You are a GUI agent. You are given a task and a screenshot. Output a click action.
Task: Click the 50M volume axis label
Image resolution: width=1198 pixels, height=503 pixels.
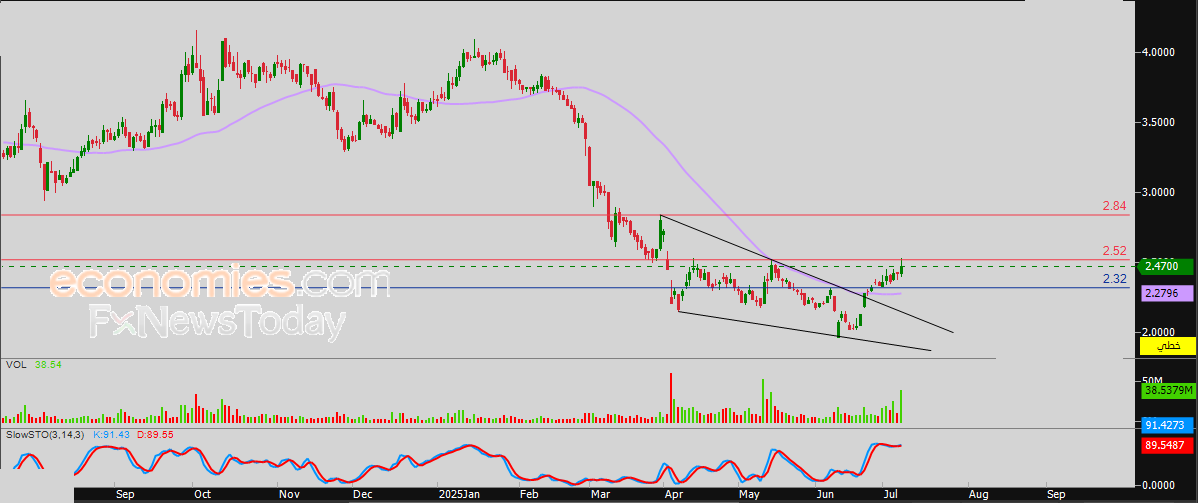click(1151, 380)
